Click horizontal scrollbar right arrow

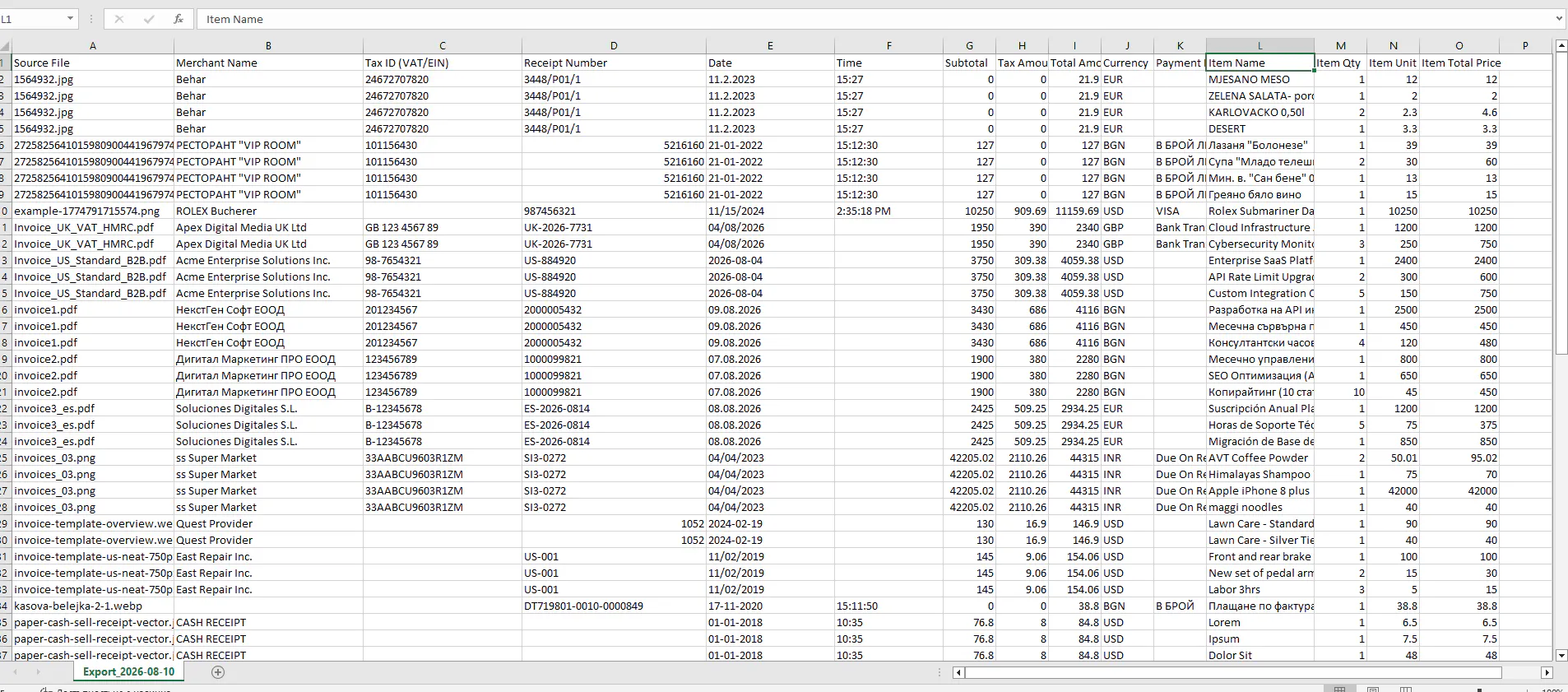(1547, 672)
